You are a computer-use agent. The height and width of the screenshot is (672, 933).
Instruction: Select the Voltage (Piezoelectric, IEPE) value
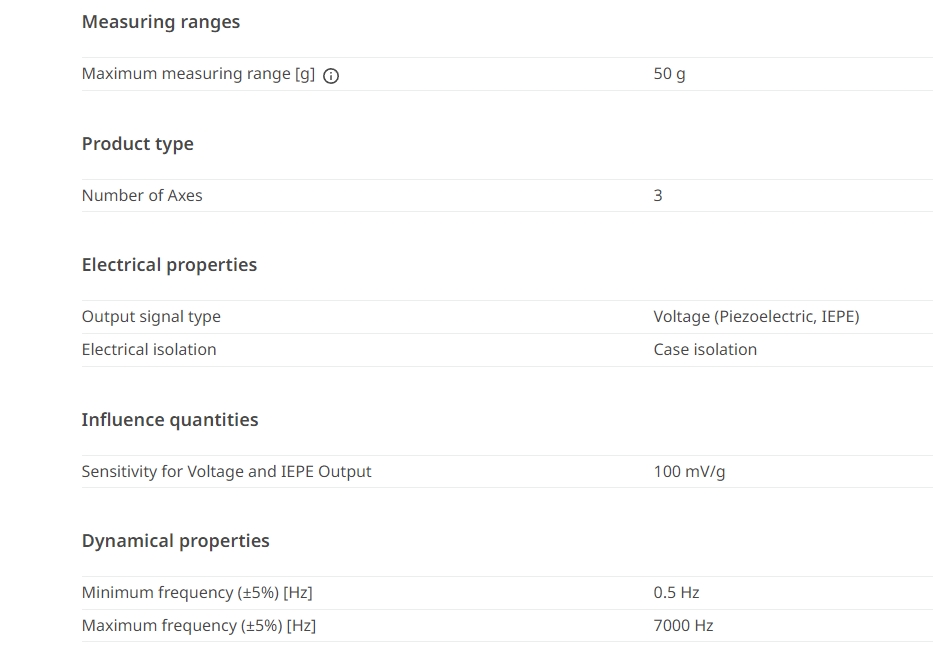point(756,317)
